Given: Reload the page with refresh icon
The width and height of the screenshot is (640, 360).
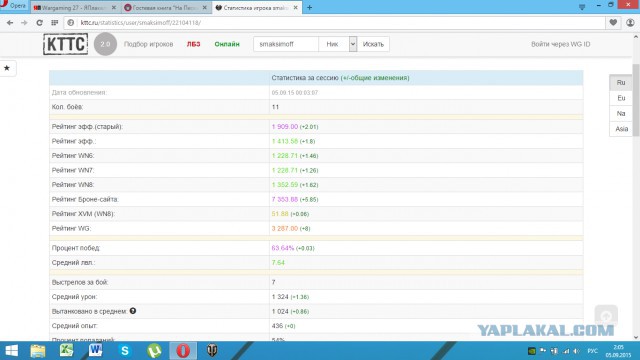Looking at the screenshot, I should [39, 23].
